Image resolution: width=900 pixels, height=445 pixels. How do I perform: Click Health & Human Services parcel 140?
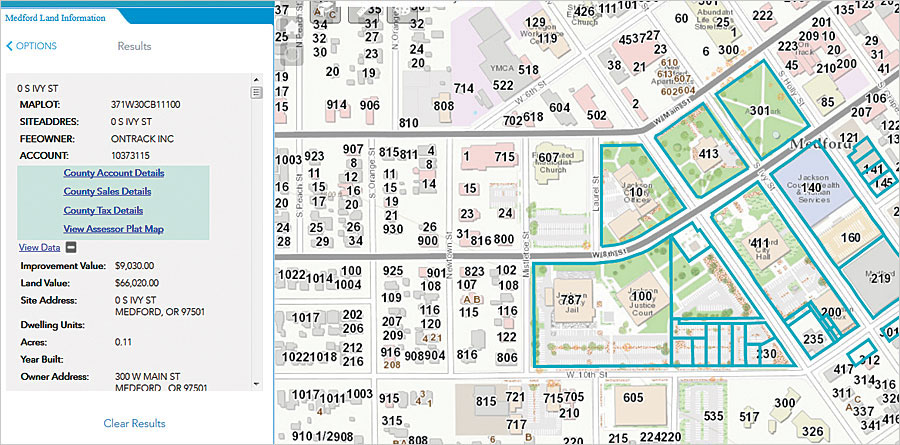pos(811,187)
